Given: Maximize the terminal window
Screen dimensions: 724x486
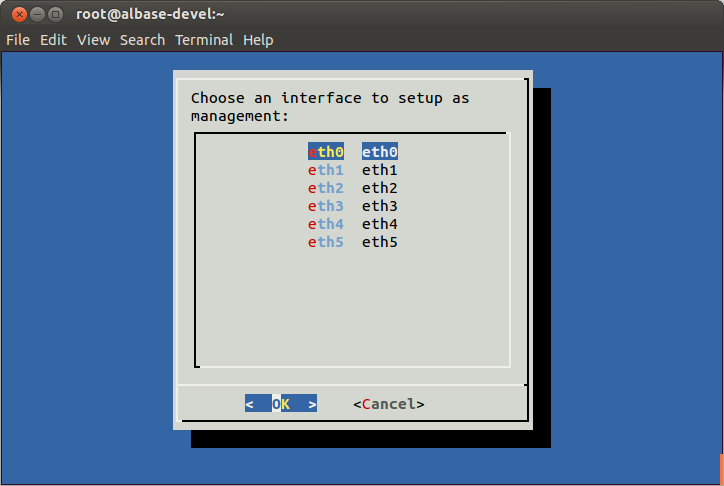Looking at the screenshot, I should 55,15.
